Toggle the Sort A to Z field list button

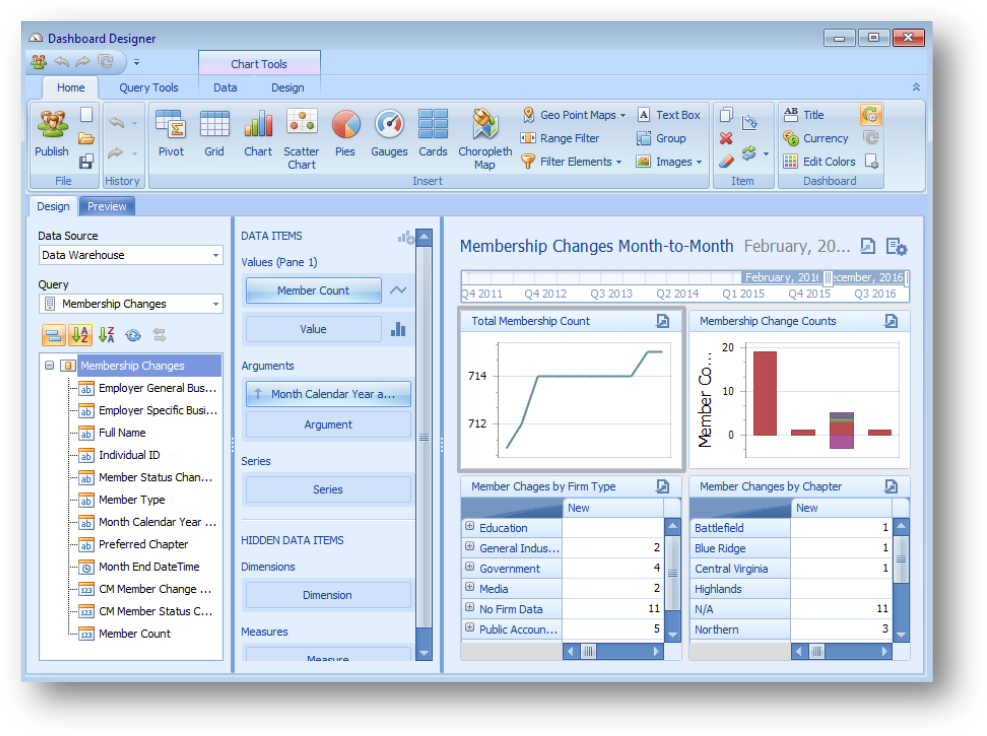(x=80, y=335)
